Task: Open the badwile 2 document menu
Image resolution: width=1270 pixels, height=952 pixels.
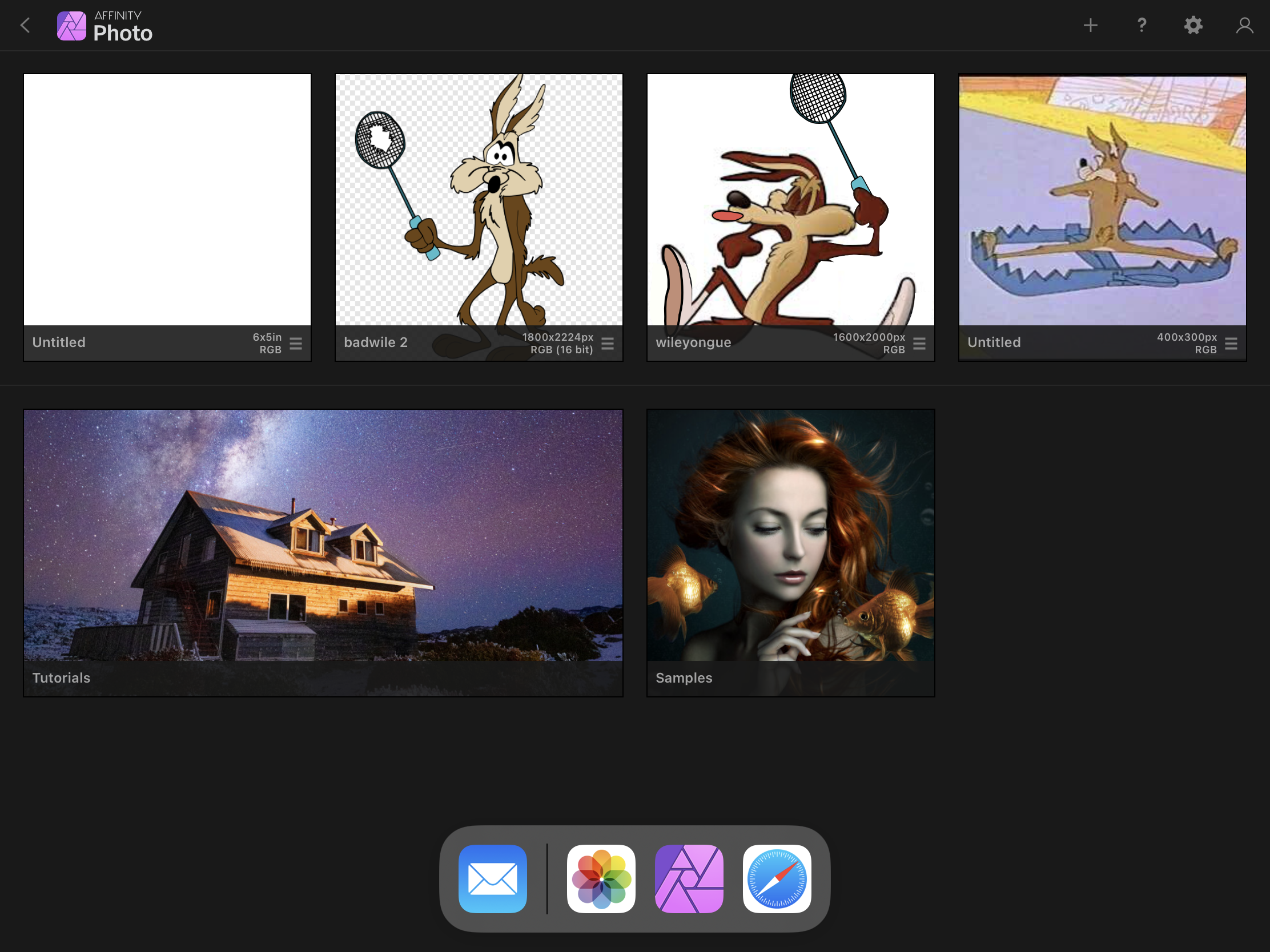Action: (x=608, y=343)
